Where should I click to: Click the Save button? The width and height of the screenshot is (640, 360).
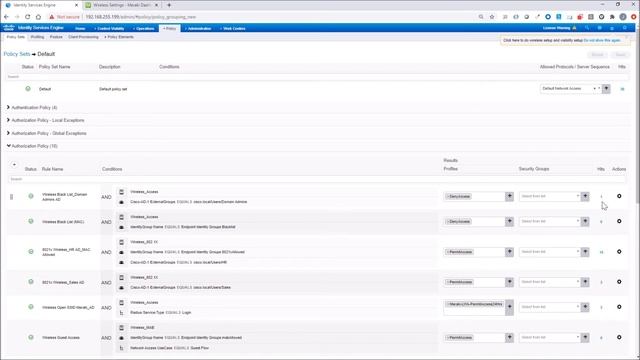click(x=620, y=55)
